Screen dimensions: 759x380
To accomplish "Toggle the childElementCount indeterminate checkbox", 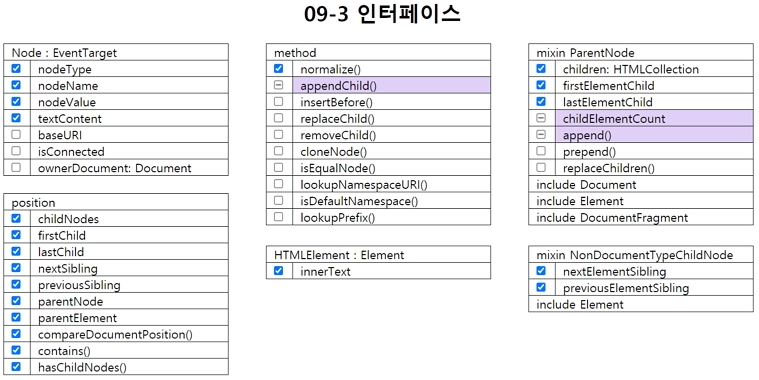I will (x=541, y=118).
